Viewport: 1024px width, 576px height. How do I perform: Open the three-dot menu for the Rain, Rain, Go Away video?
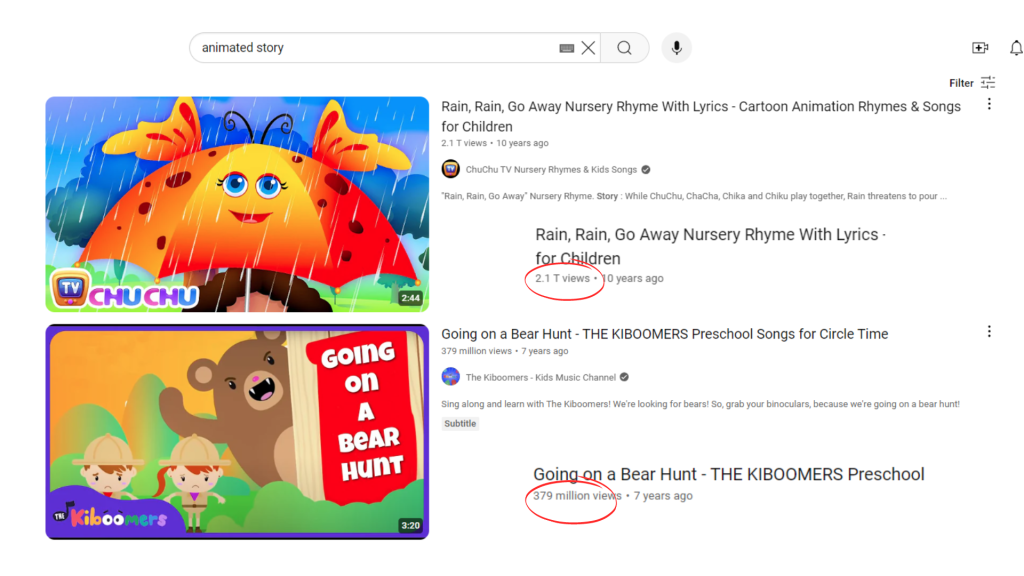pyautogui.click(x=989, y=104)
